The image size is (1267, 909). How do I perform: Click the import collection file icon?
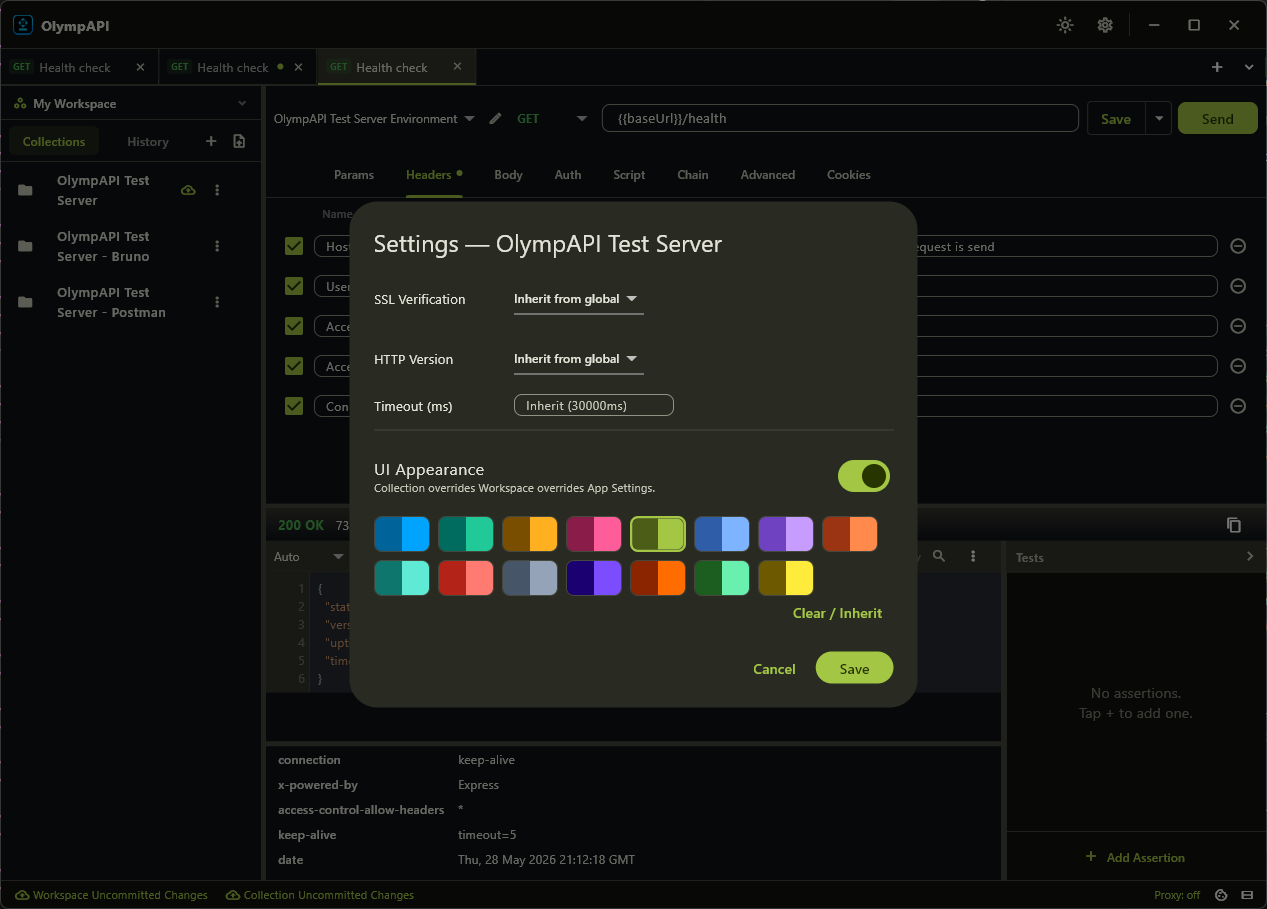coord(239,142)
